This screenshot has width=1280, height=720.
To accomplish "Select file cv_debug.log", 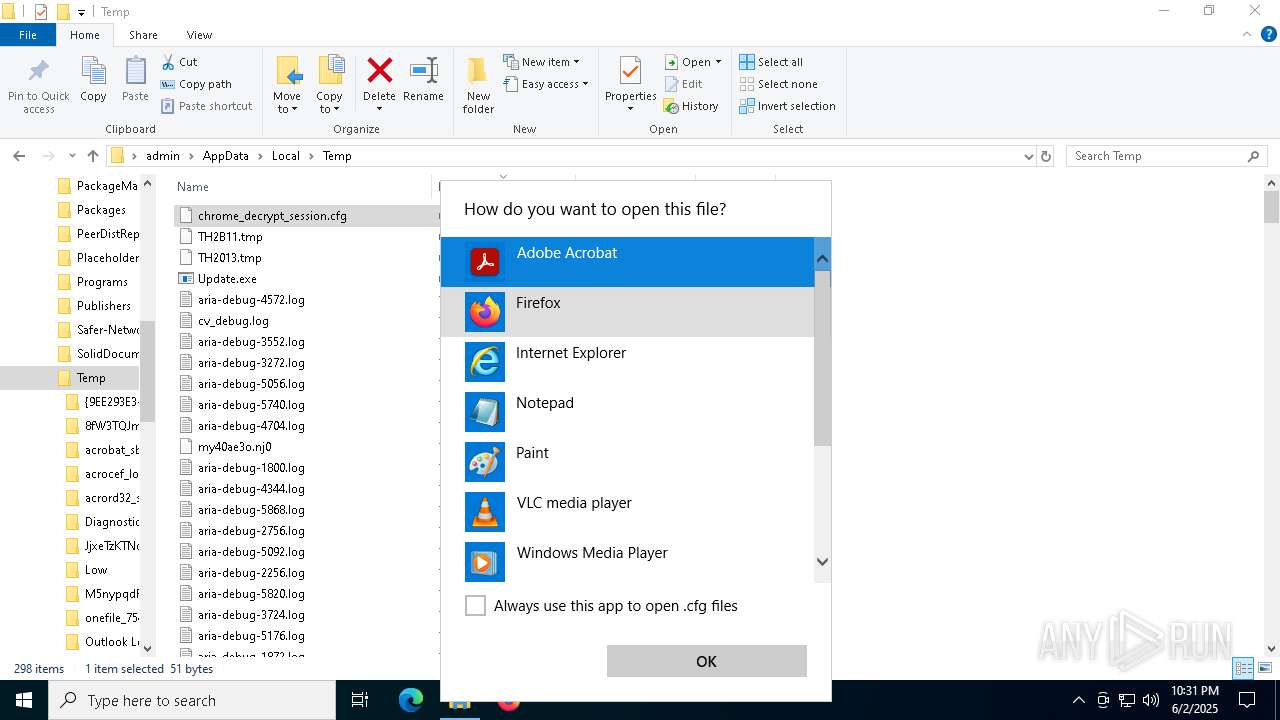I will point(233,321).
